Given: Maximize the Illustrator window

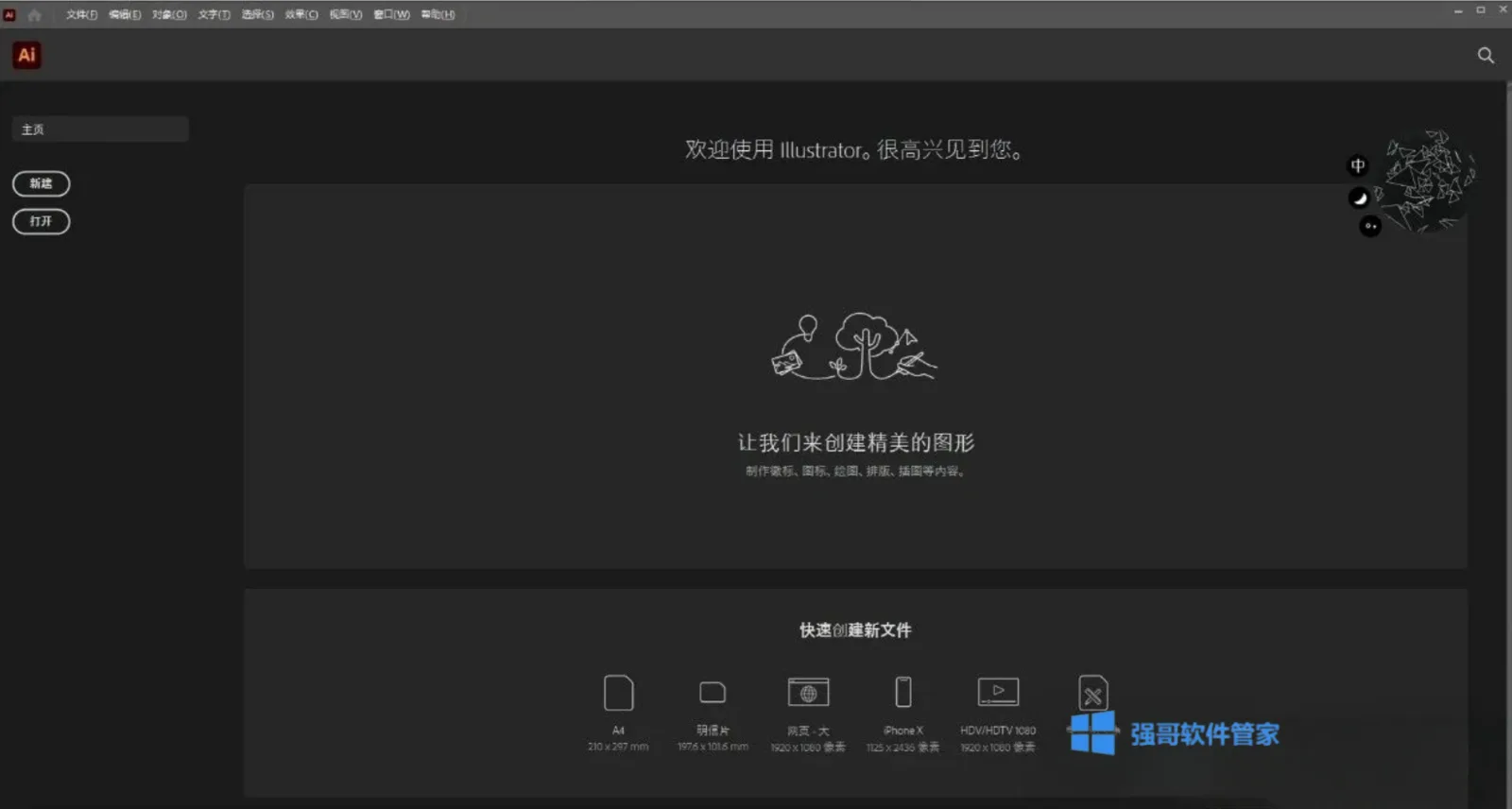Looking at the screenshot, I should (x=1481, y=9).
